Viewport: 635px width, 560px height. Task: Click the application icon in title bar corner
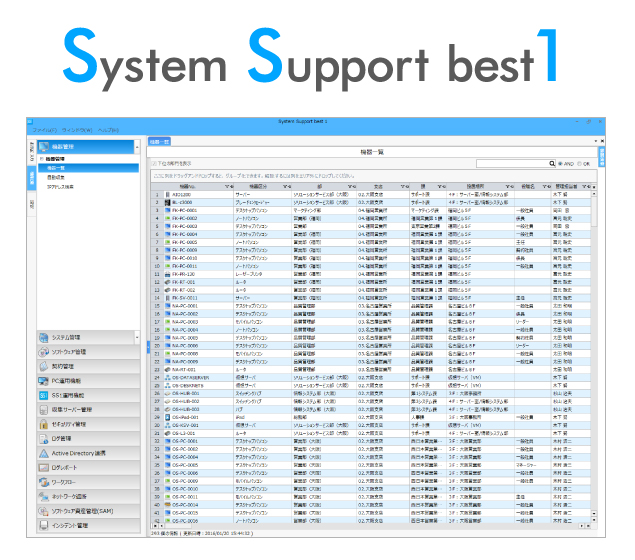(30, 121)
